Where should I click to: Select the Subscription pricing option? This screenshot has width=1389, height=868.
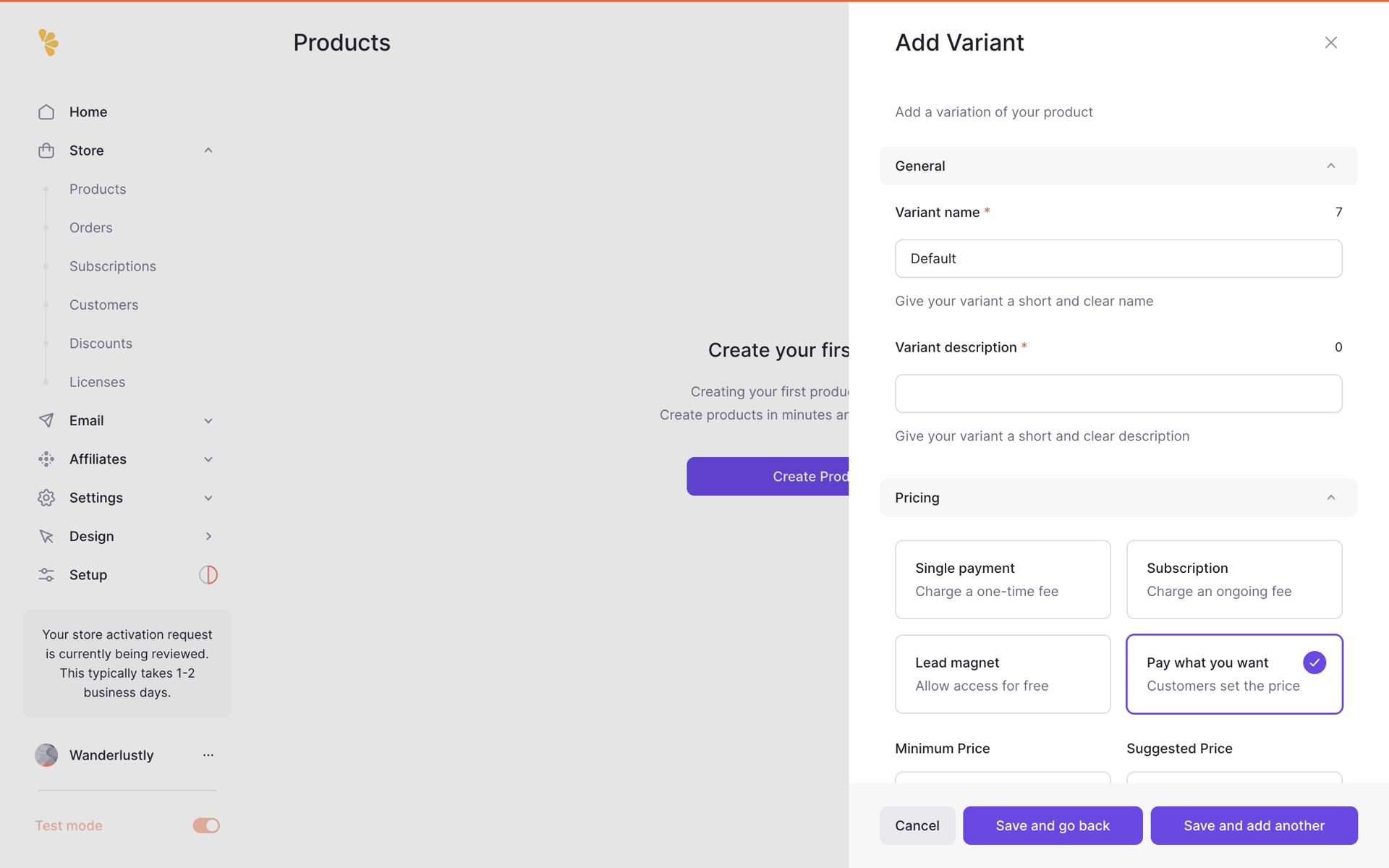[1234, 579]
